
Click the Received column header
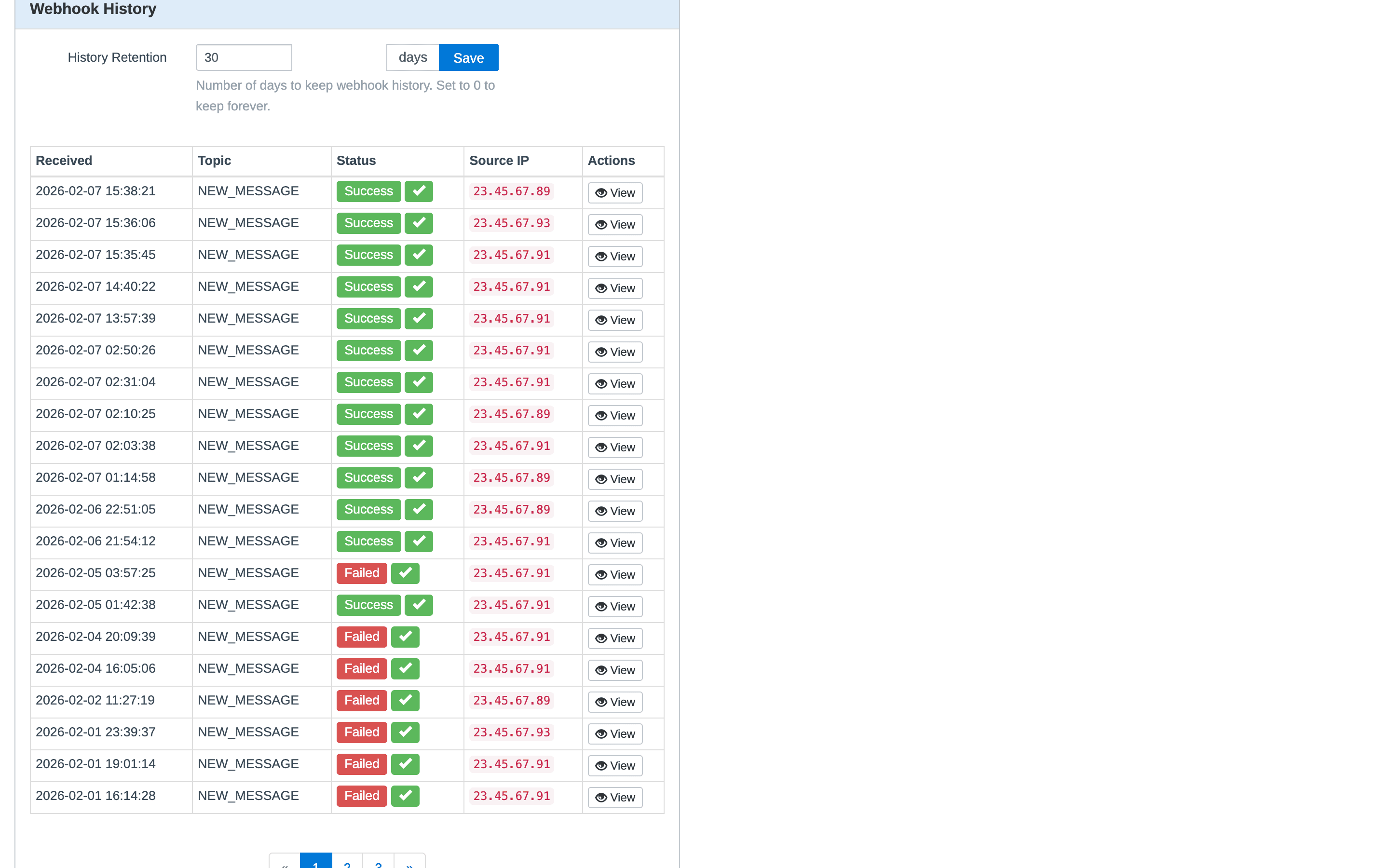64,161
